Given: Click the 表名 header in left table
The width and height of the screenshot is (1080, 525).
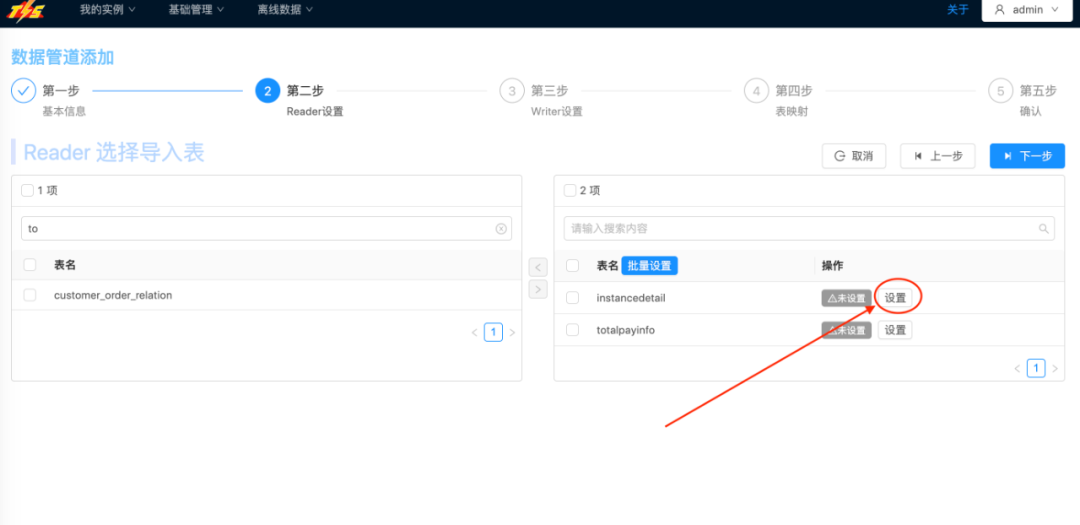Looking at the screenshot, I should click(x=65, y=265).
